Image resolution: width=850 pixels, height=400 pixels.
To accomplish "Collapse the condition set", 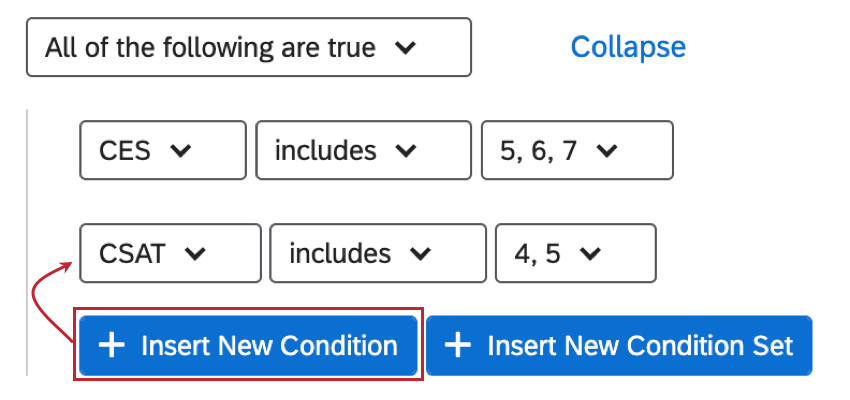I will [628, 47].
